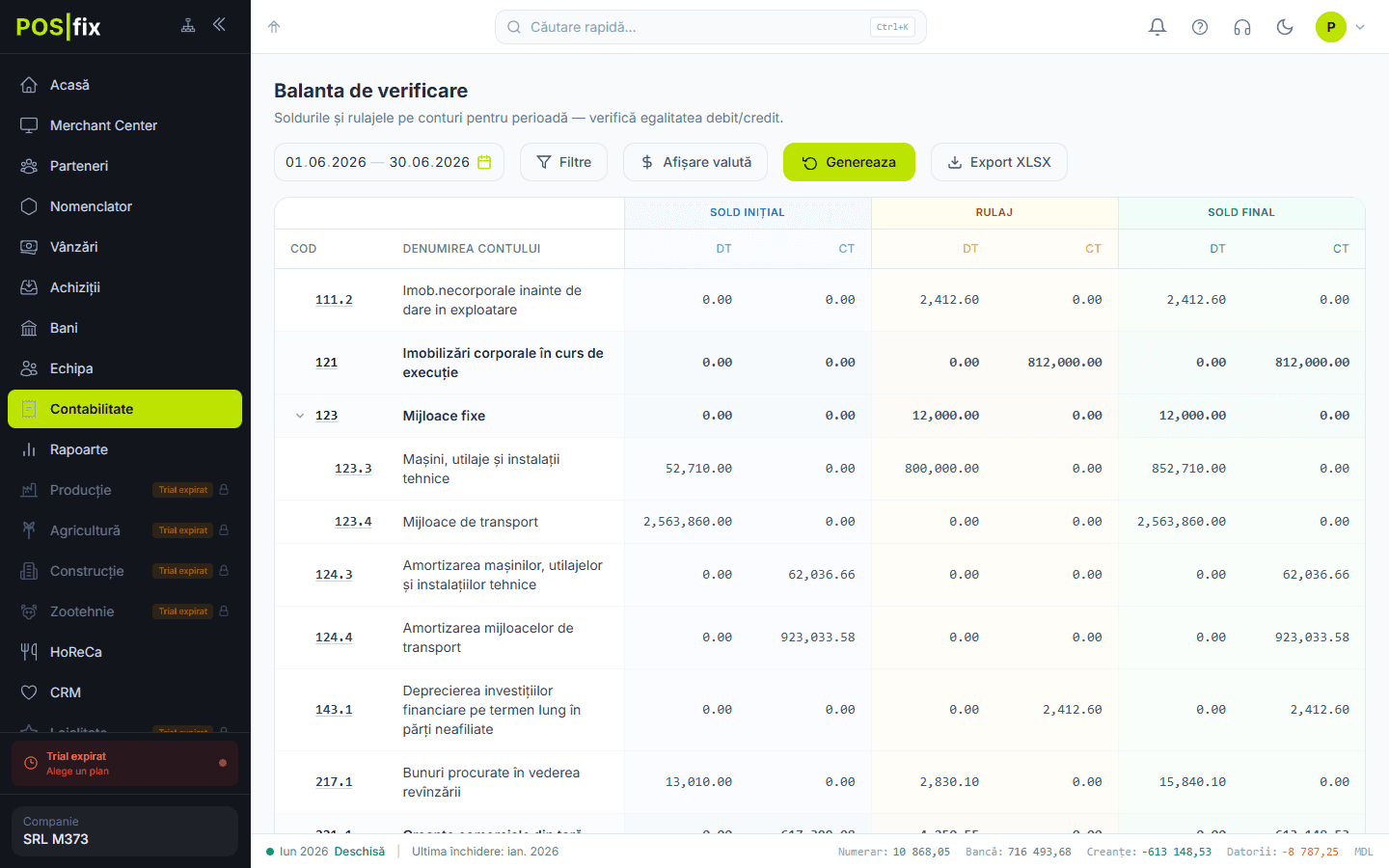Open account code 111.2 link
The height and width of the screenshot is (868, 1389).
click(x=334, y=300)
